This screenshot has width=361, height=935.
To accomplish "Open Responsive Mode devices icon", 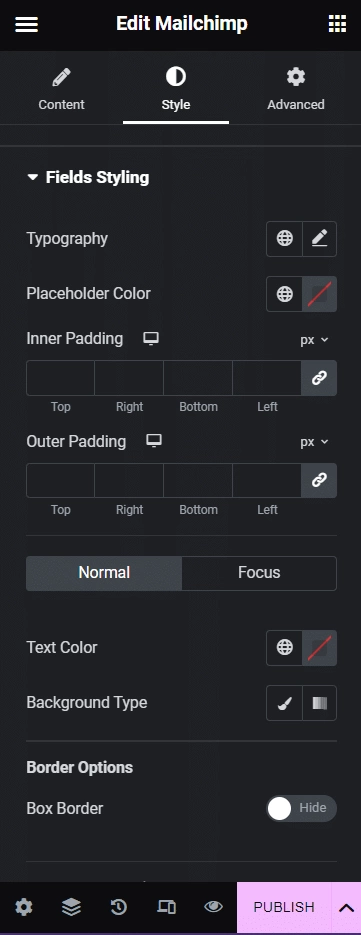I will tap(166, 908).
